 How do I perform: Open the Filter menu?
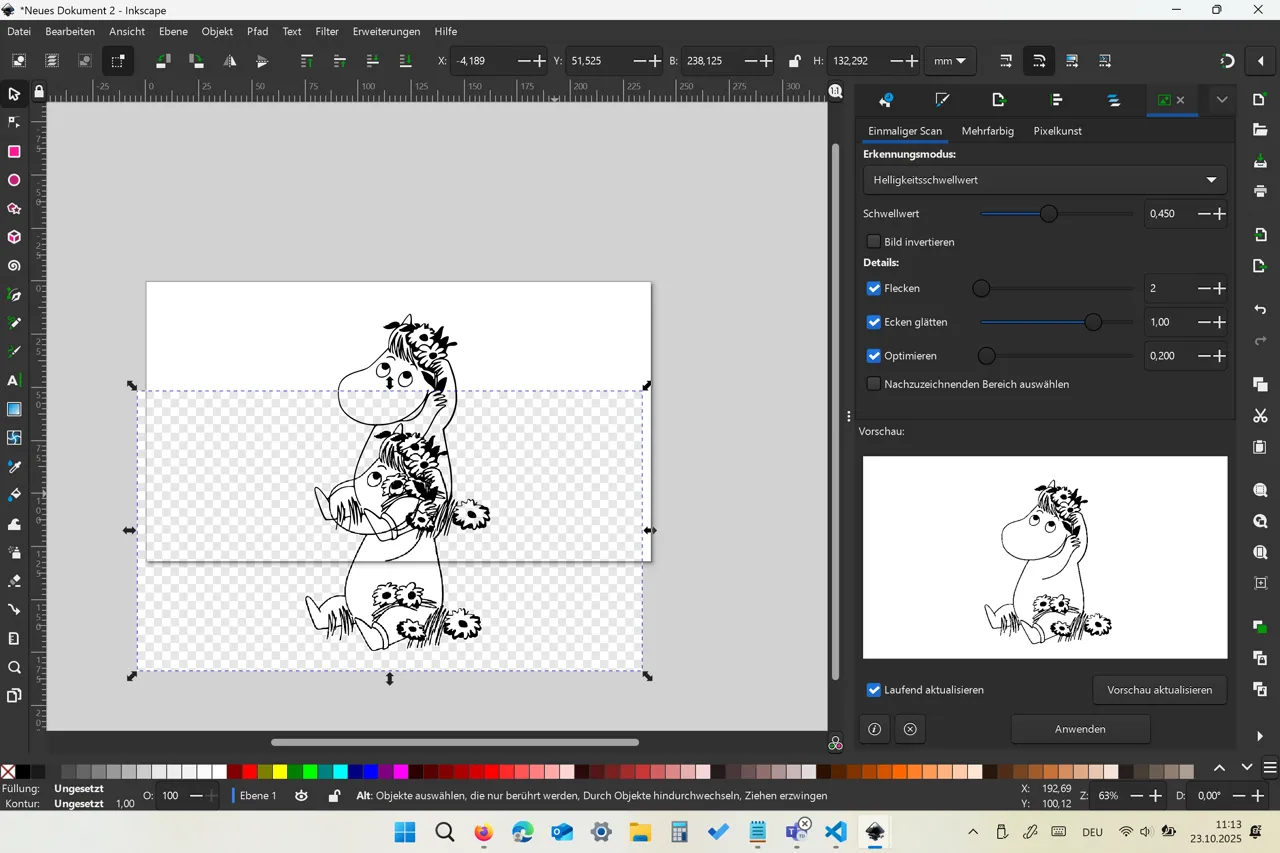coord(327,31)
